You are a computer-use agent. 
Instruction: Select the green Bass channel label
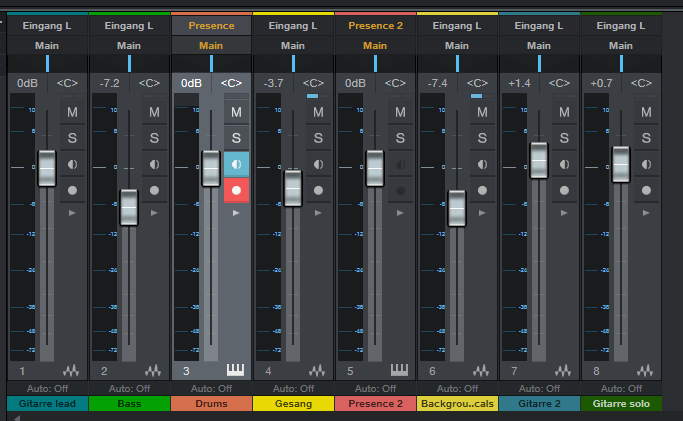(129, 404)
